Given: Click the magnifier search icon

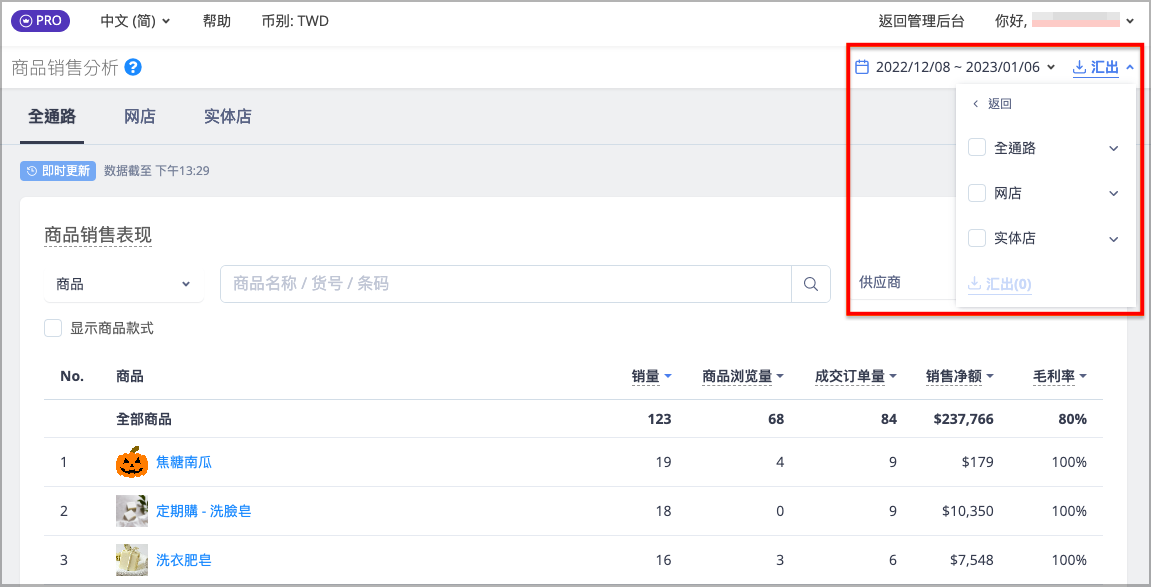Looking at the screenshot, I should pyautogui.click(x=810, y=284).
